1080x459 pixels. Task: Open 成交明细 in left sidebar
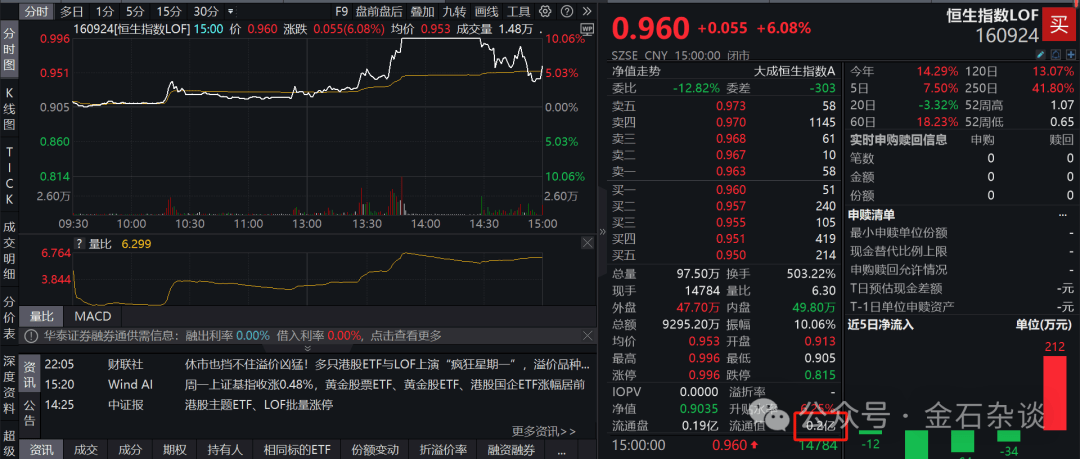click(x=10, y=250)
